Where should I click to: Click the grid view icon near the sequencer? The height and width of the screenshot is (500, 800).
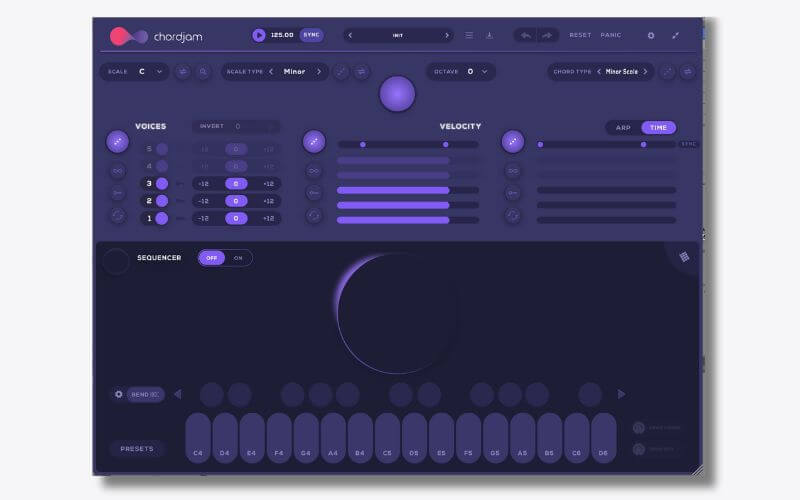[684, 257]
